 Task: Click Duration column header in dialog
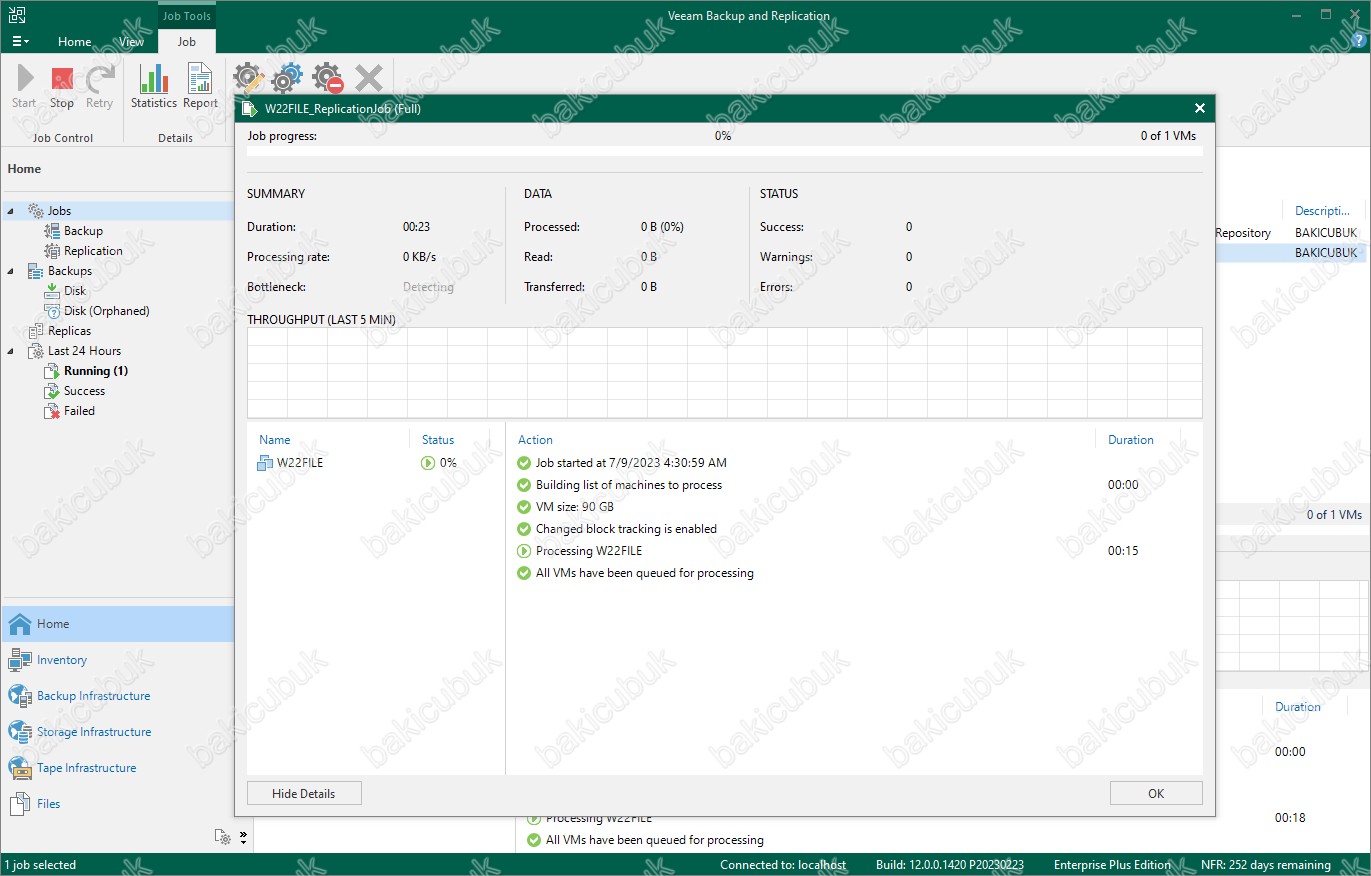(1131, 440)
